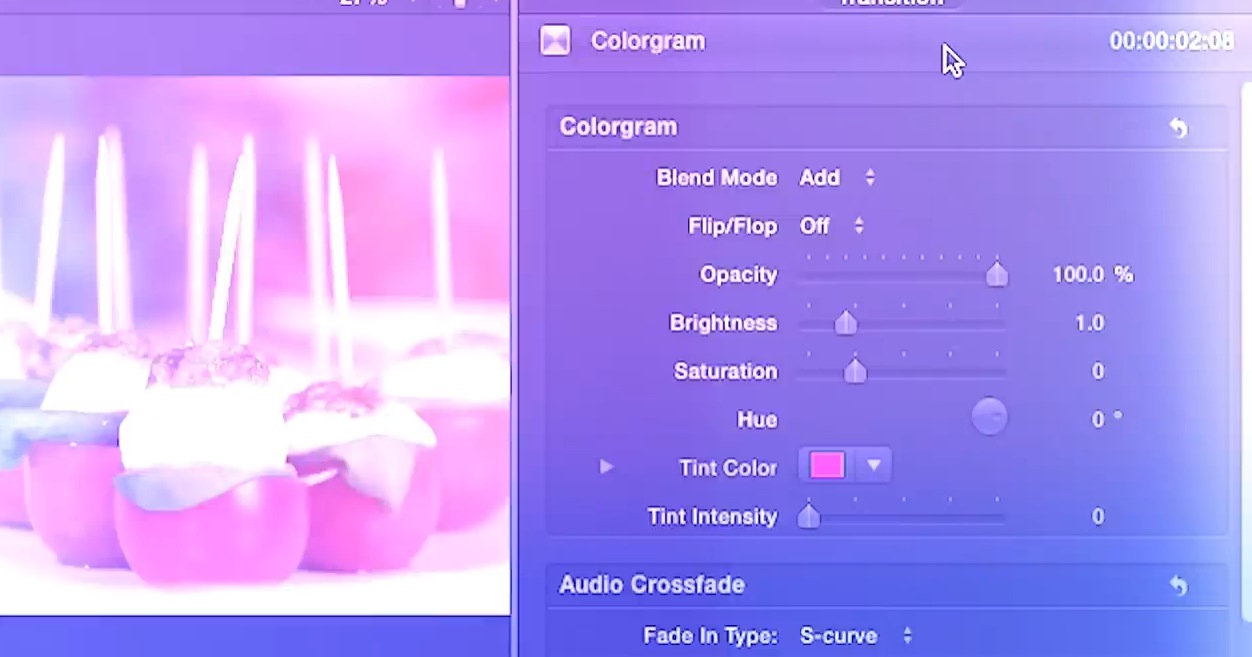Click the Hue rotation dial
1252x657 pixels.
(x=989, y=417)
